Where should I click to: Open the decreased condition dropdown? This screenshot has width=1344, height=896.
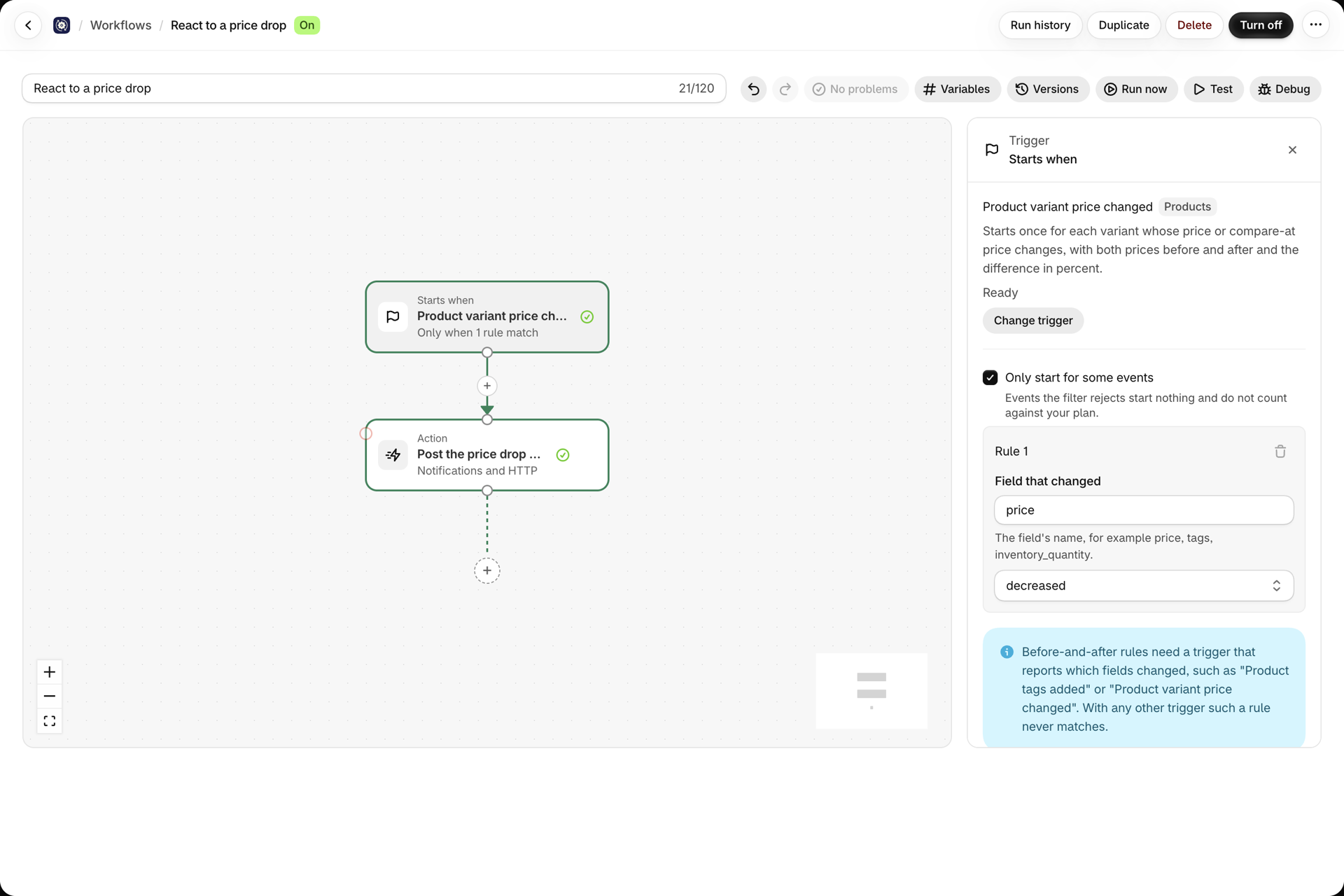1144,586
